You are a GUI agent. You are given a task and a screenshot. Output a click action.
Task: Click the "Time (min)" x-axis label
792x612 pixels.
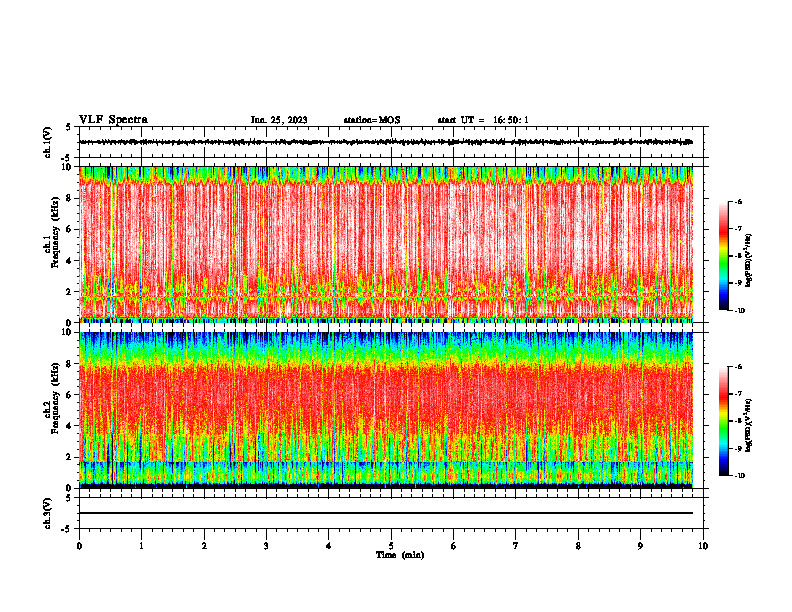[400, 555]
